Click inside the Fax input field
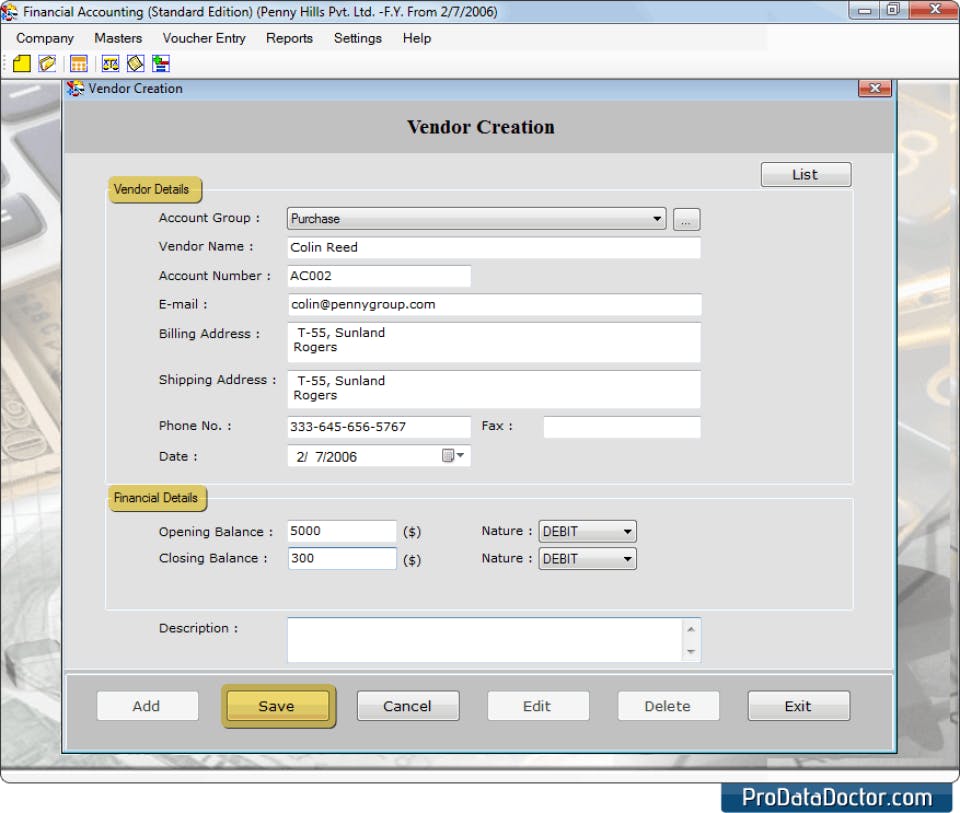Screen dimensions: 960x813 coord(620,426)
